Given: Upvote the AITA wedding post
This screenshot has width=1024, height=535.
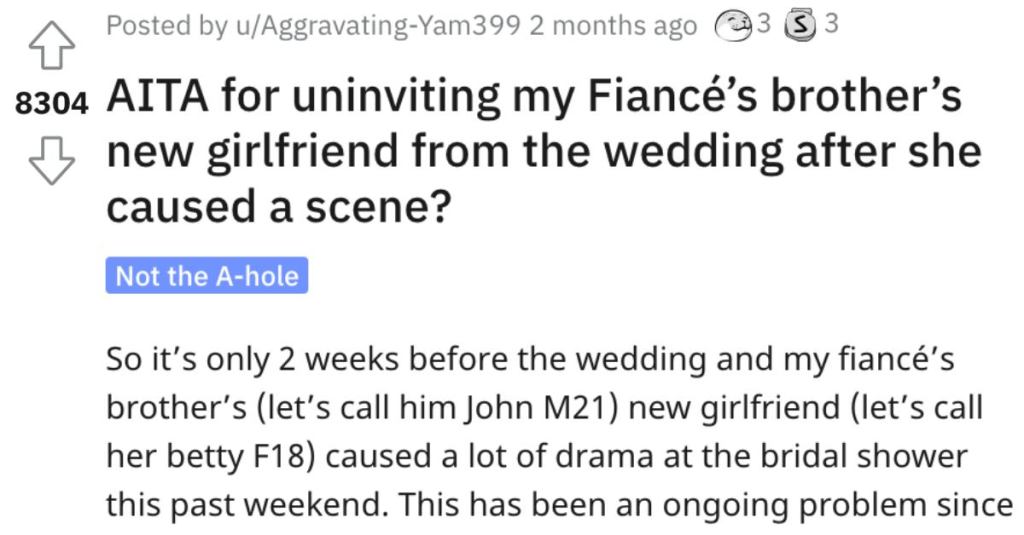Looking at the screenshot, I should pyautogui.click(x=52, y=44).
